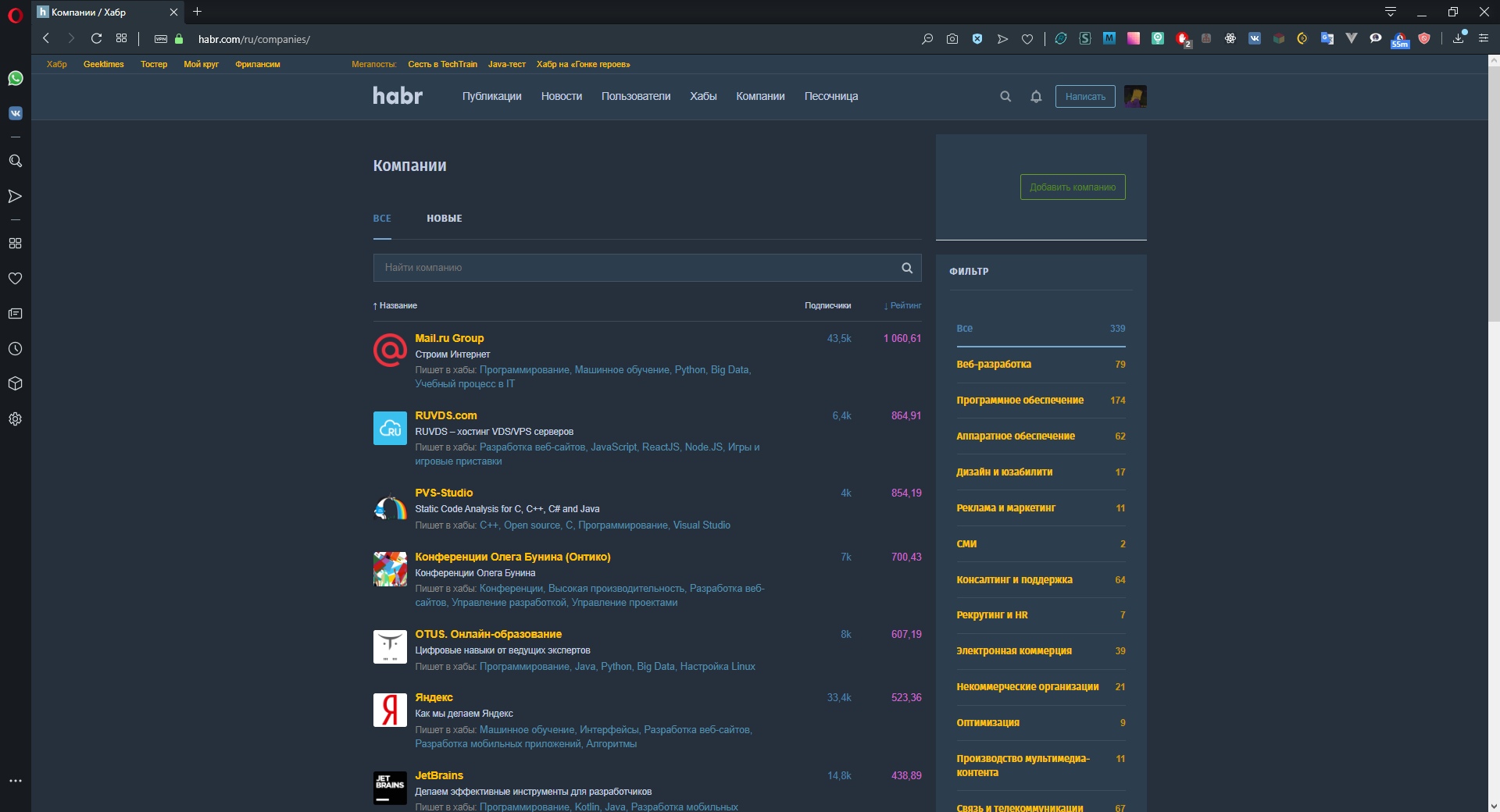Open the PVS-Studio company link
The image size is (1500, 812).
(x=444, y=493)
